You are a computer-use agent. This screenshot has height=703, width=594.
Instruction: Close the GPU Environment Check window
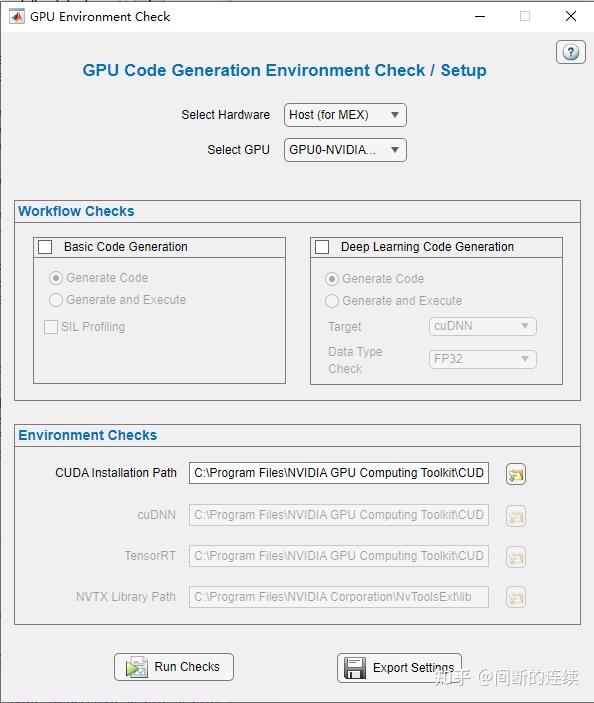(x=571, y=16)
